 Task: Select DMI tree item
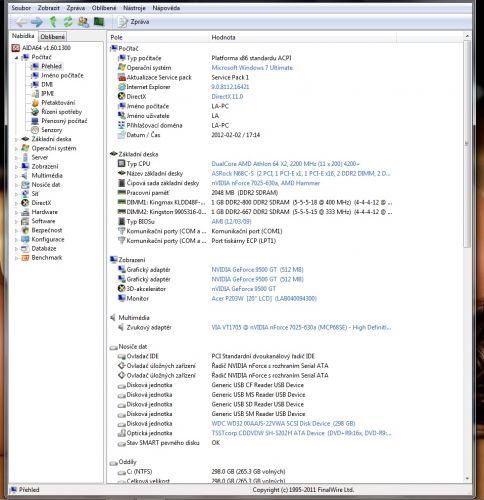tap(47, 84)
